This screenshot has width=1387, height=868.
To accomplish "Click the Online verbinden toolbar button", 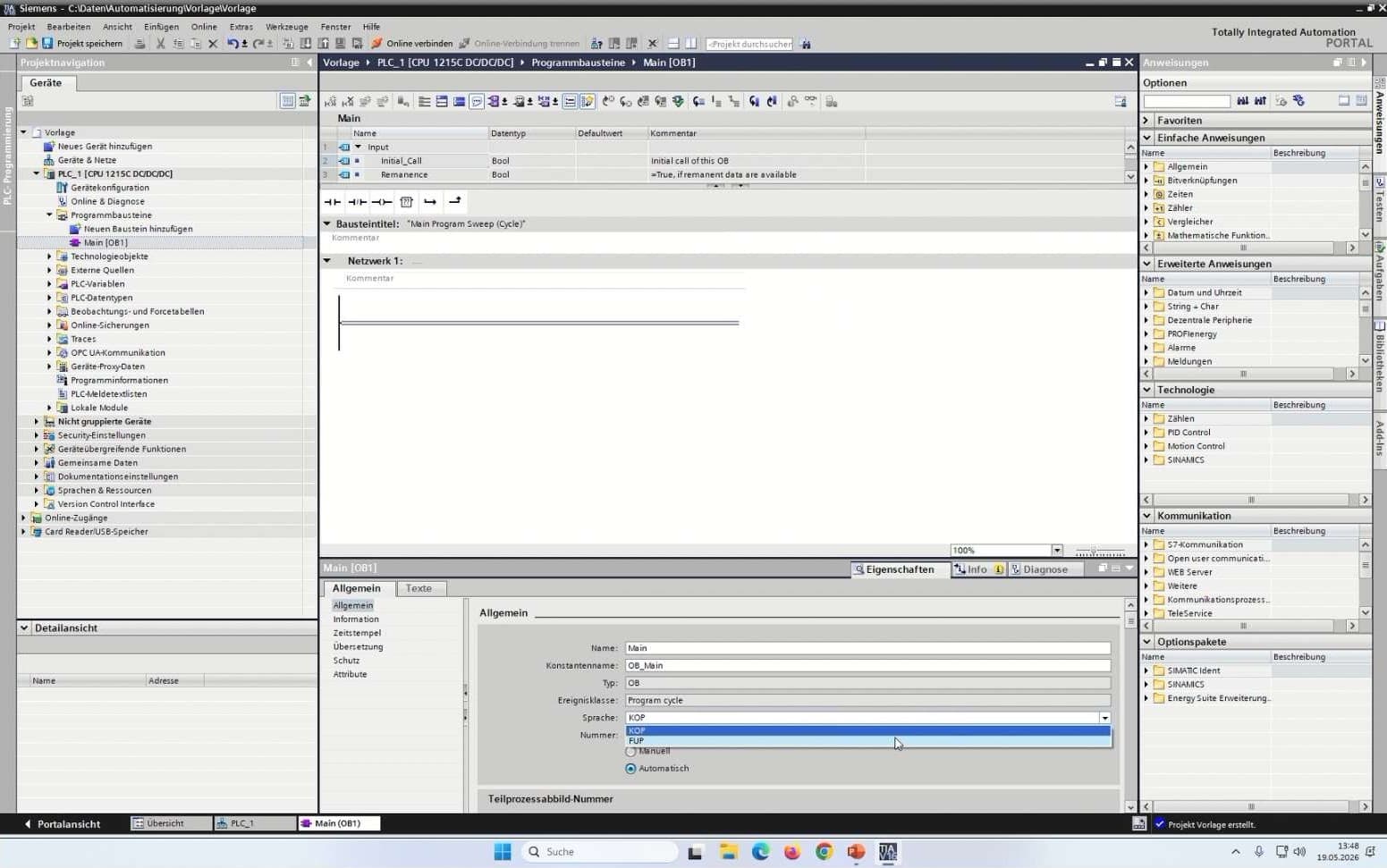I will coord(413,43).
